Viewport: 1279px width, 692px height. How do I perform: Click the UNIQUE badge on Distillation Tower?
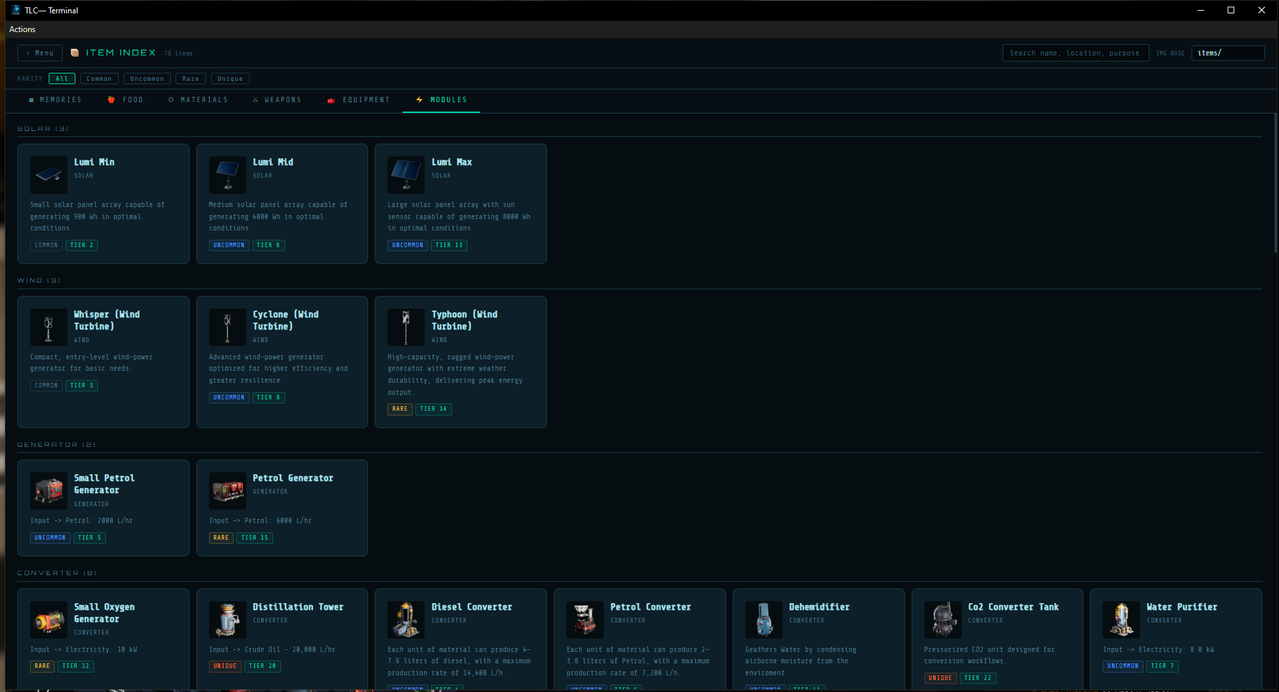point(225,666)
